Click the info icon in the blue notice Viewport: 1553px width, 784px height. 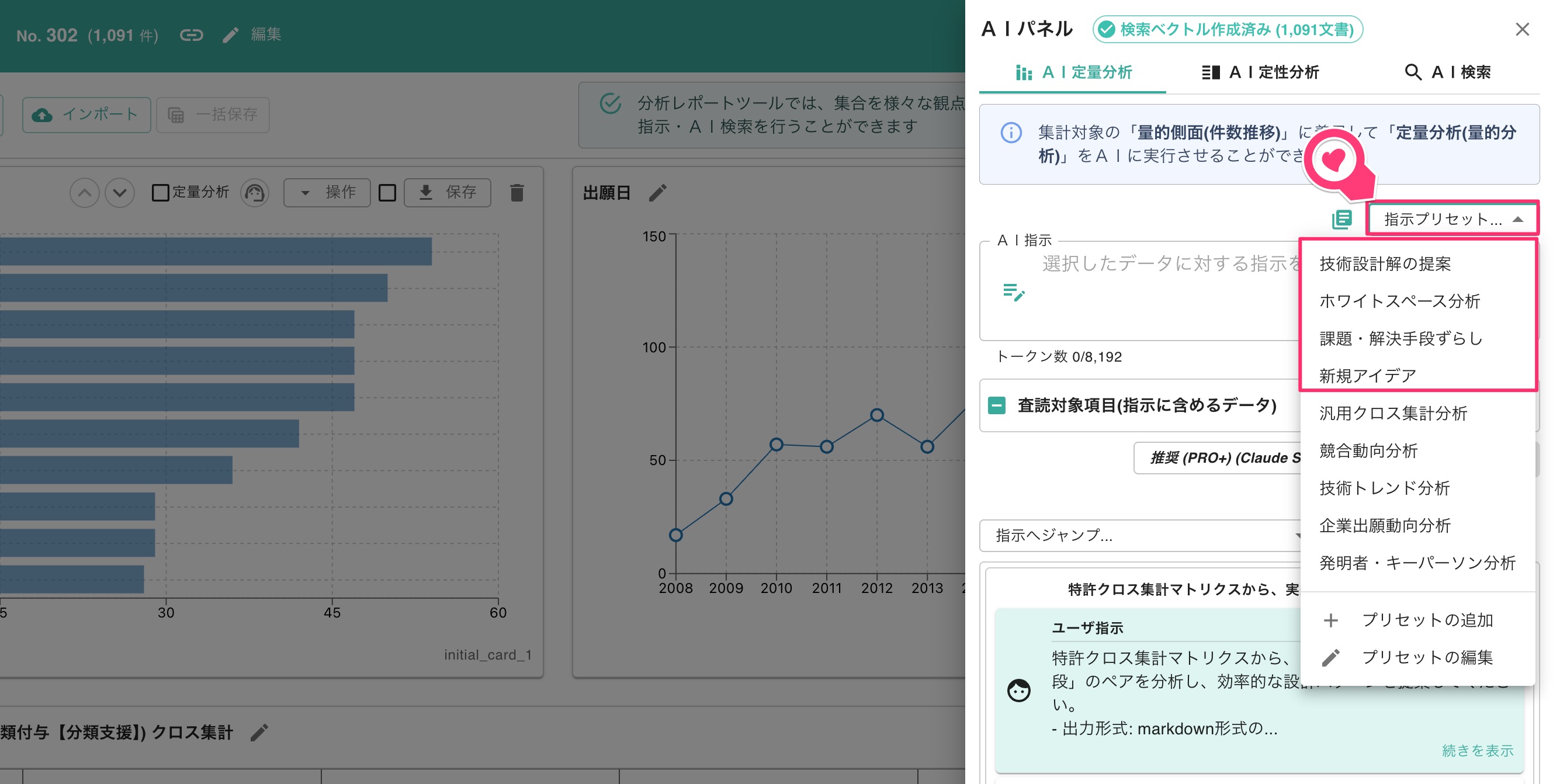(x=1011, y=133)
